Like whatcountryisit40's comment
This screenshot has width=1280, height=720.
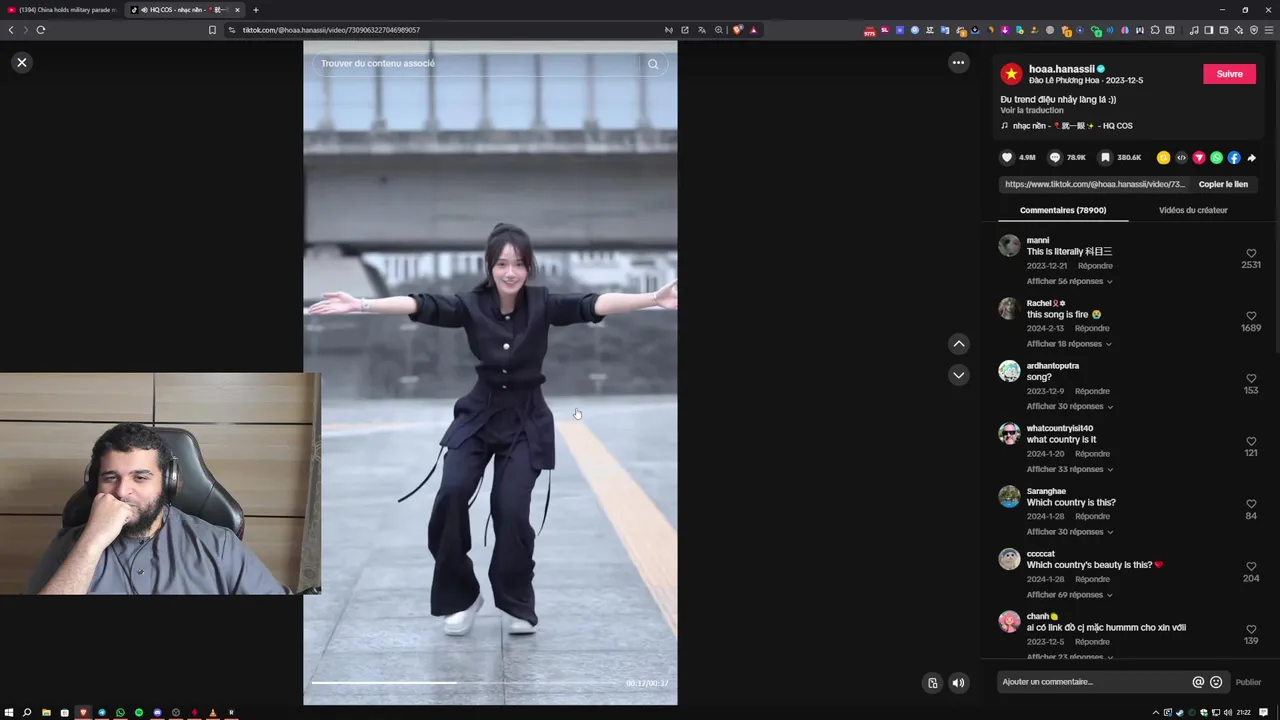click(x=1251, y=441)
